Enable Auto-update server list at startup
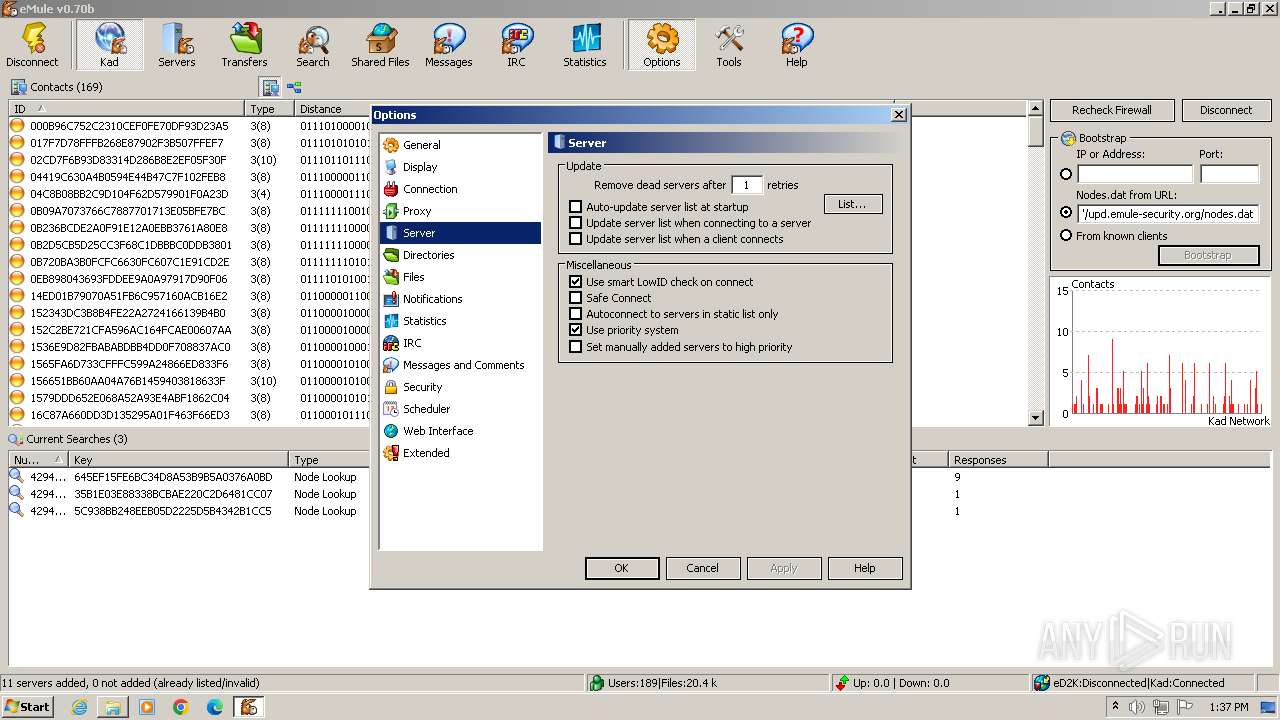 [575, 207]
